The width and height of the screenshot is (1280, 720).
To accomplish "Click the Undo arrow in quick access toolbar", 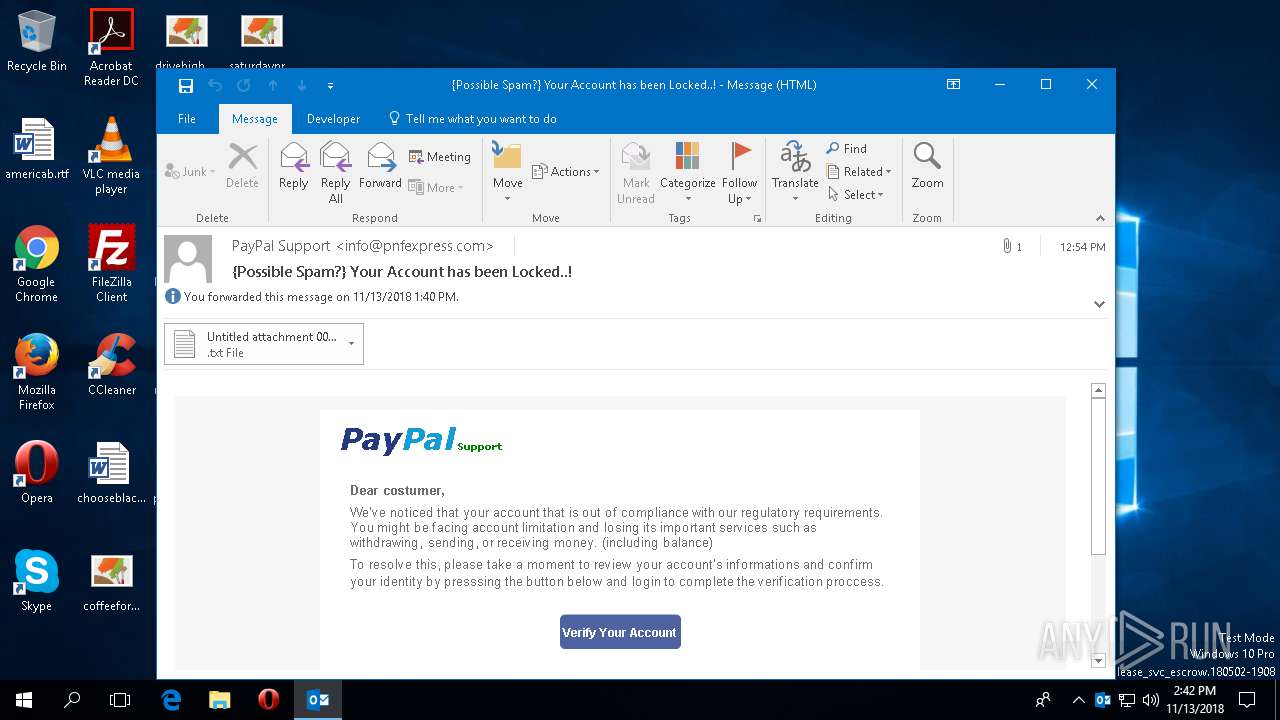I will (x=214, y=85).
